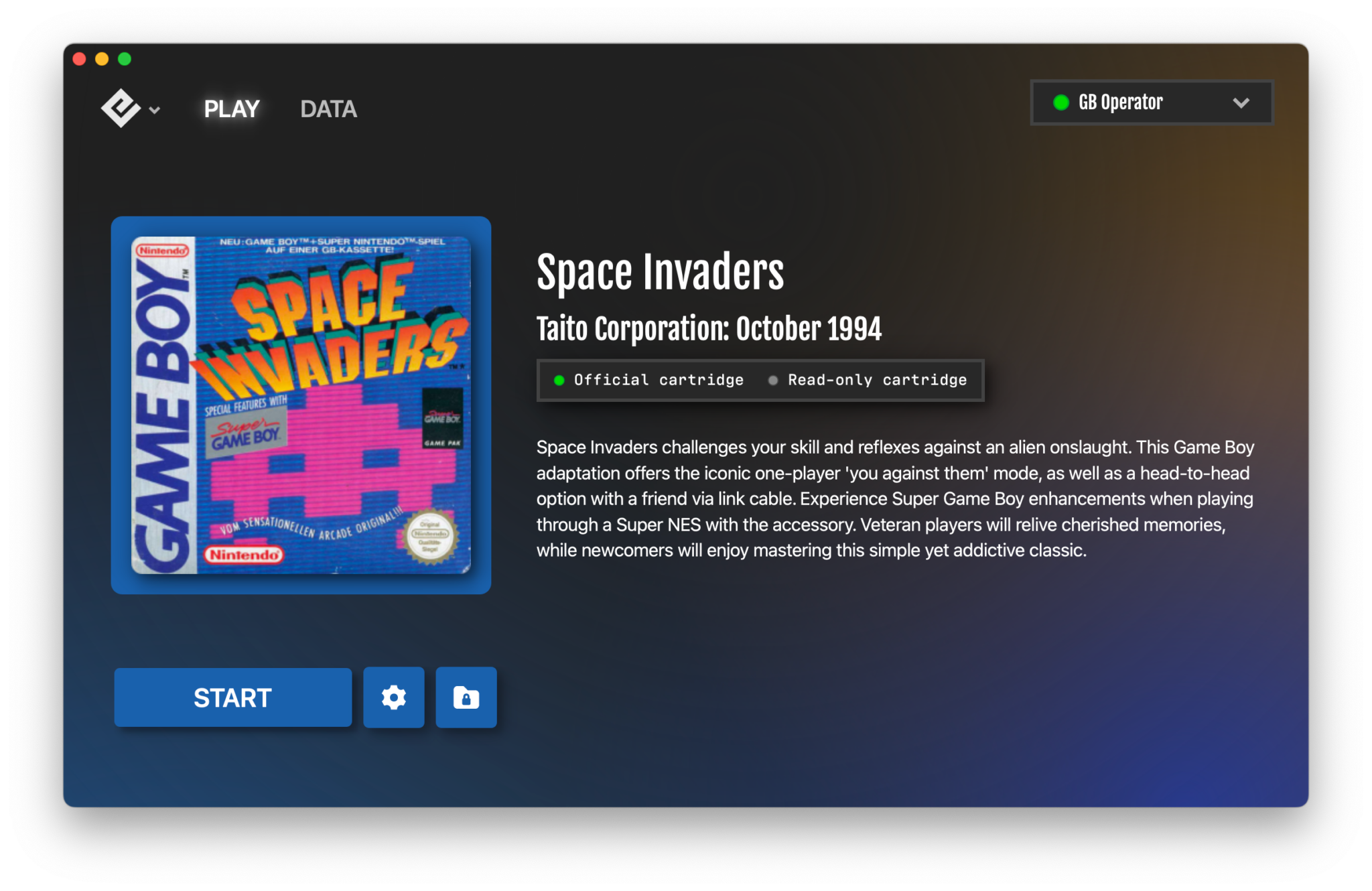Click the green device connection status dot
The height and width of the screenshot is (891, 1372).
[1060, 102]
